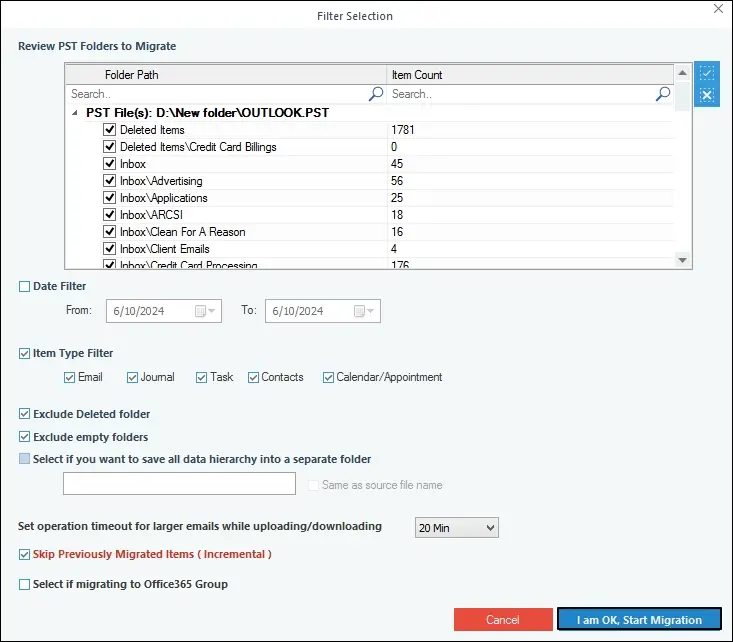The height and width of the screenshot is (642, 733).
Task: Click Item Count search magnifier icon
Action: pos(663,94)
